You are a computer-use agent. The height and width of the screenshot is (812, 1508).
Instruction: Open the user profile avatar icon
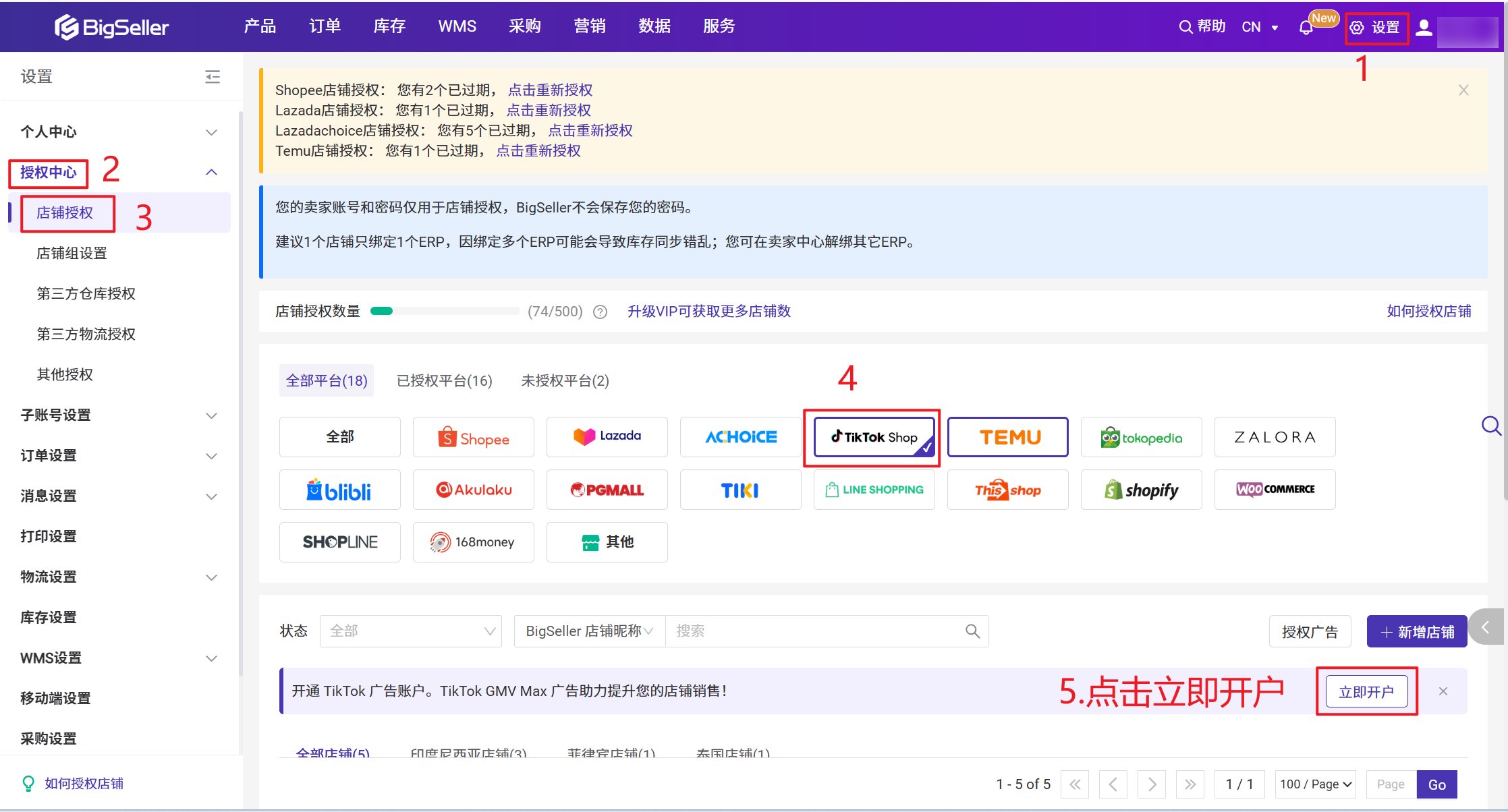pos(1424,28)
